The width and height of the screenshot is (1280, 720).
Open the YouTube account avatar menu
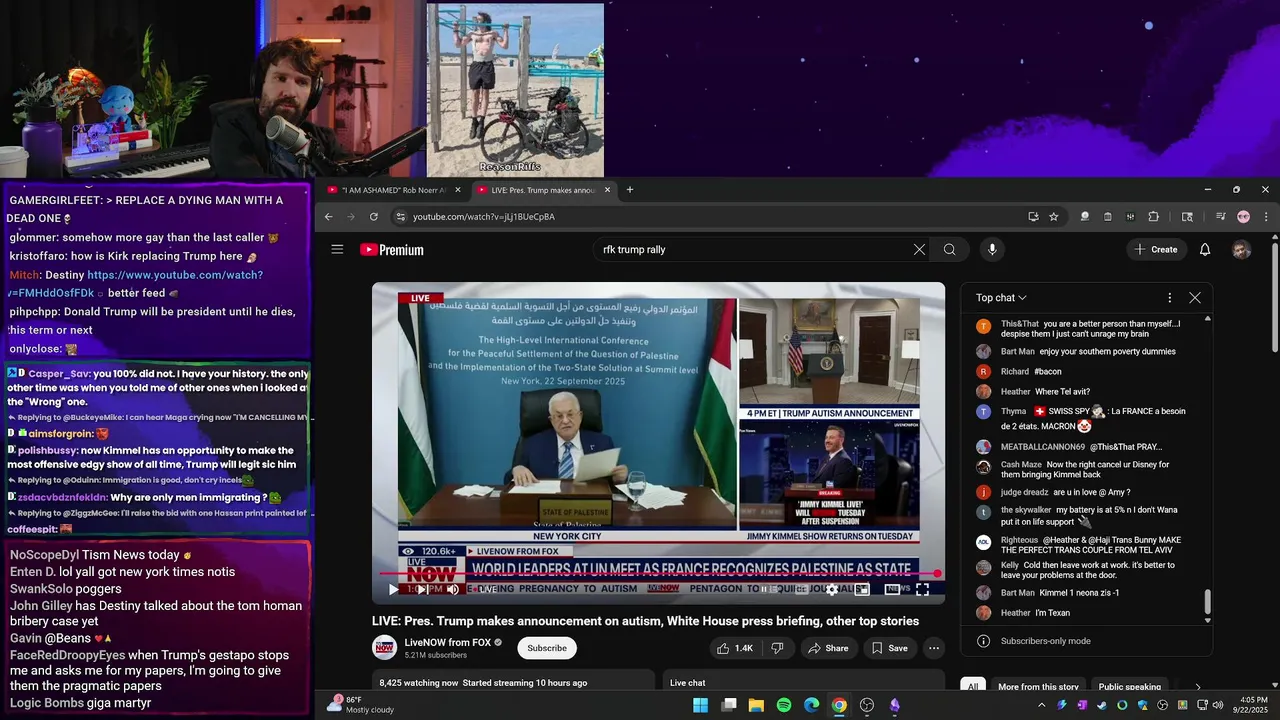coord(1241,250)
